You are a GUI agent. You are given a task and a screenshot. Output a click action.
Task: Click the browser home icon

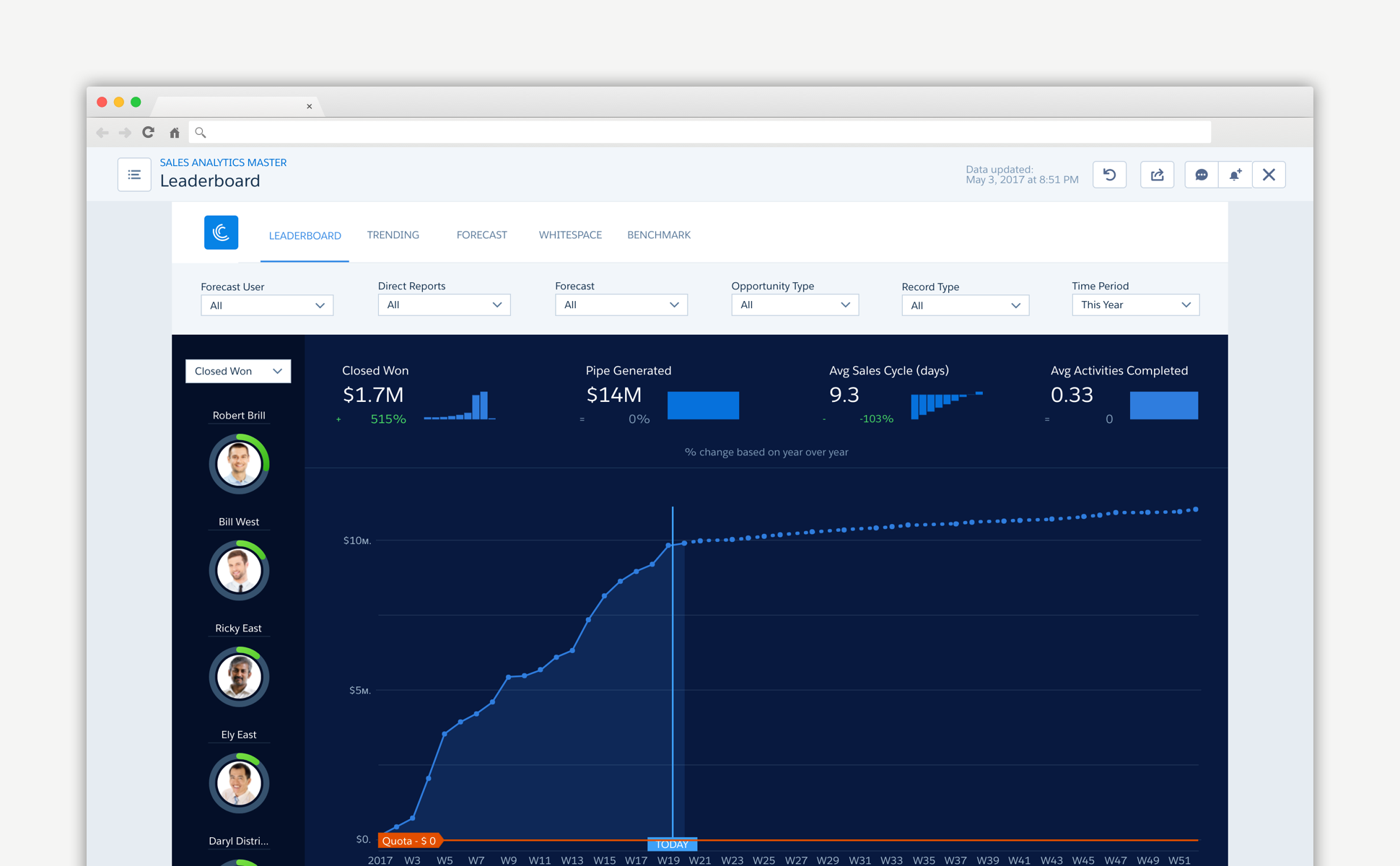pos(175,132)
